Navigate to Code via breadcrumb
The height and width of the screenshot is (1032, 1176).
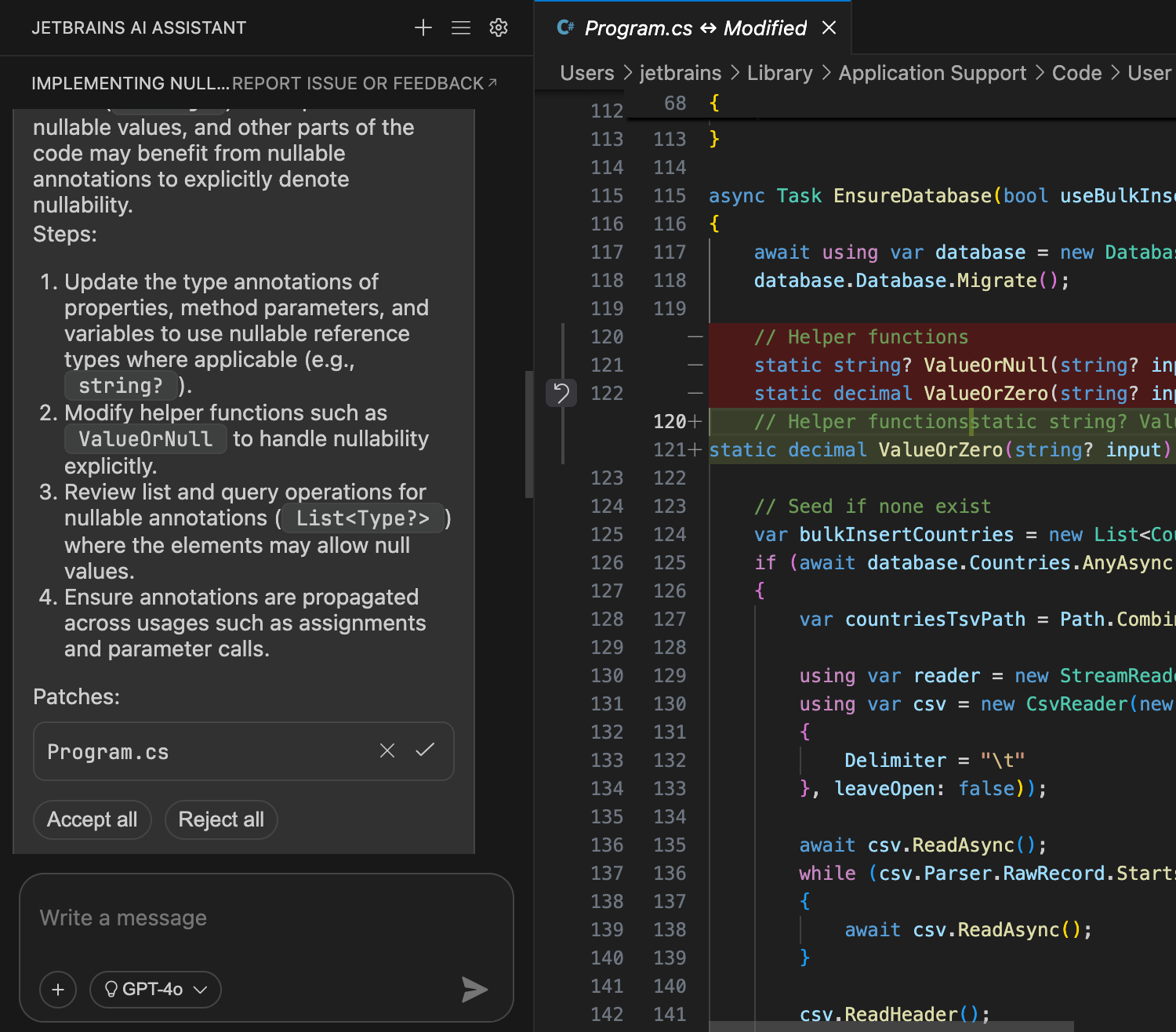(1076, 72)
